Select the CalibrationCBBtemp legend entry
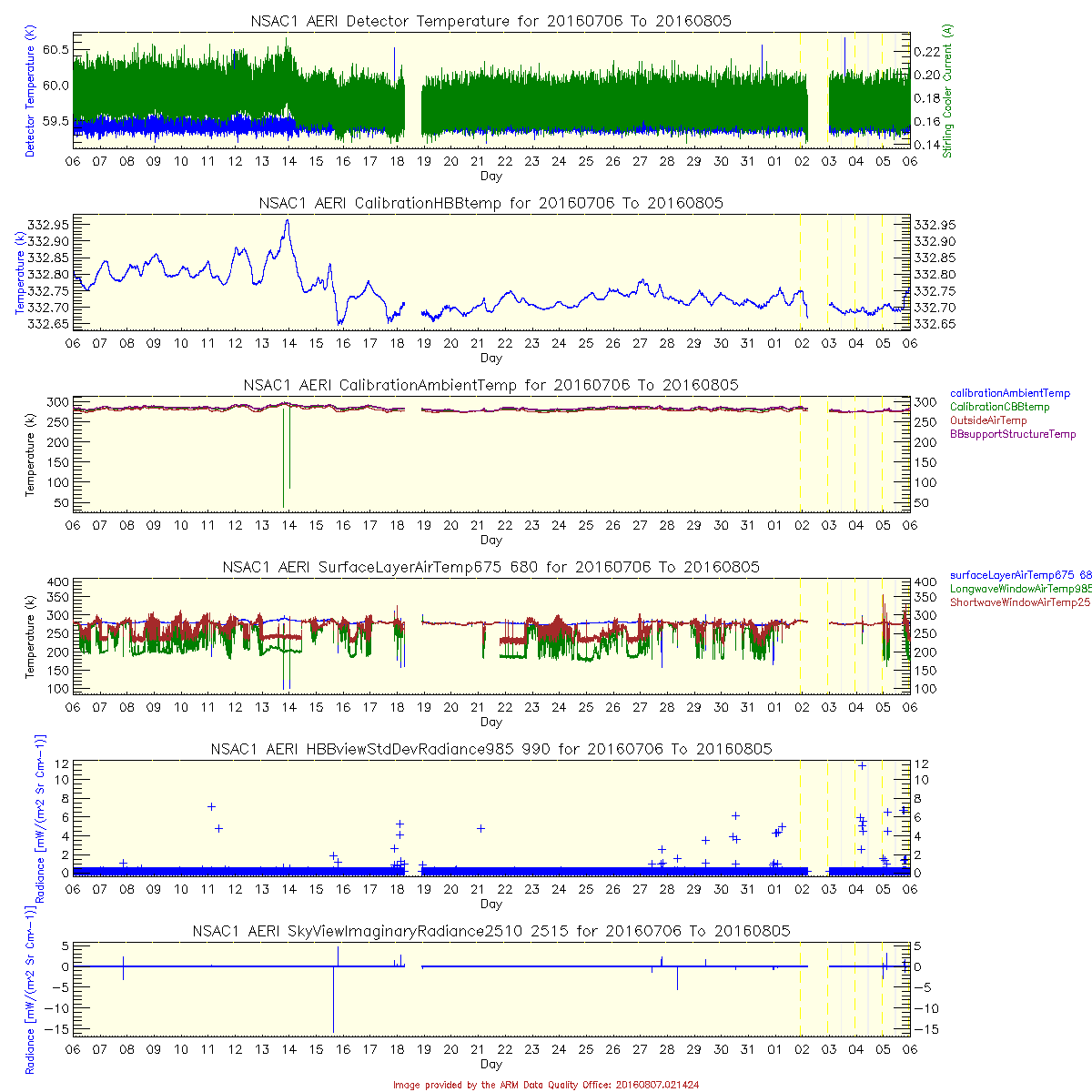 click(999, 408)
